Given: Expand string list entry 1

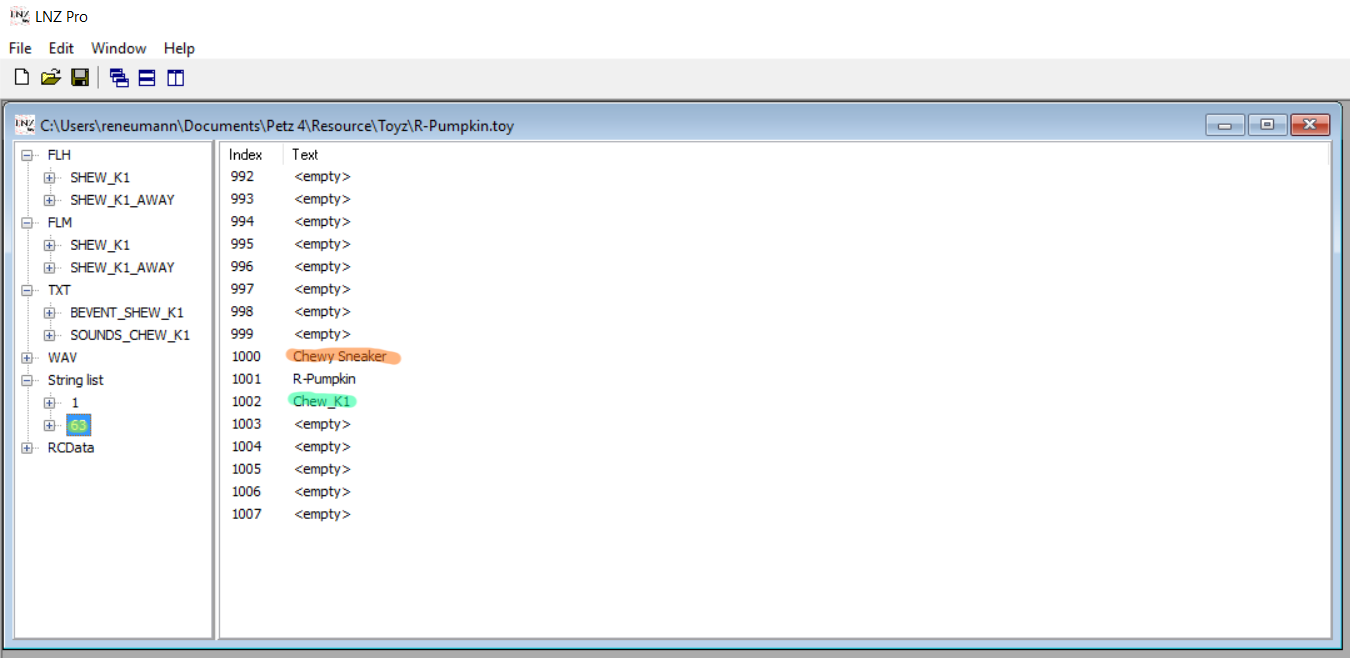Looking at the screenshot, I should tap(49, 402).
